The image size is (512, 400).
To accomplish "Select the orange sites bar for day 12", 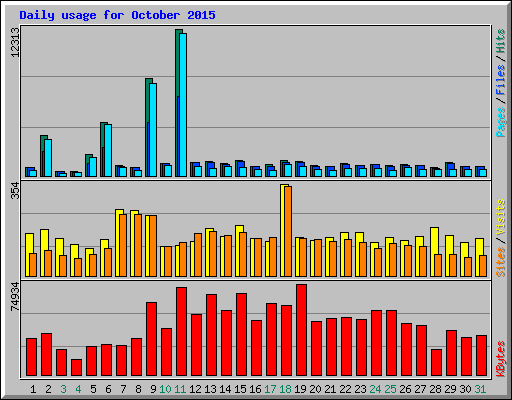I will (198, 255).
